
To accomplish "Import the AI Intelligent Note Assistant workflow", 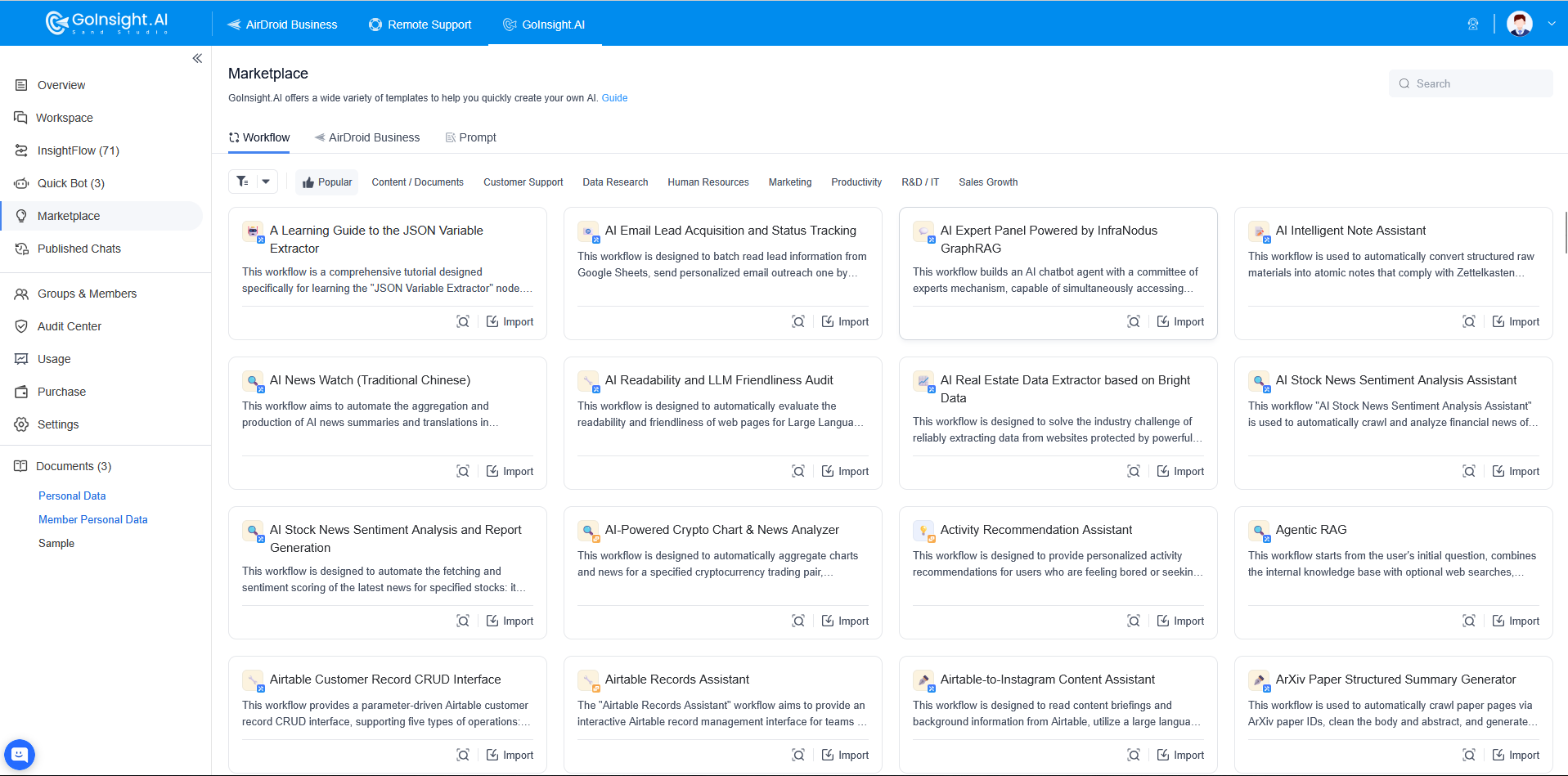I will 1516,321.
